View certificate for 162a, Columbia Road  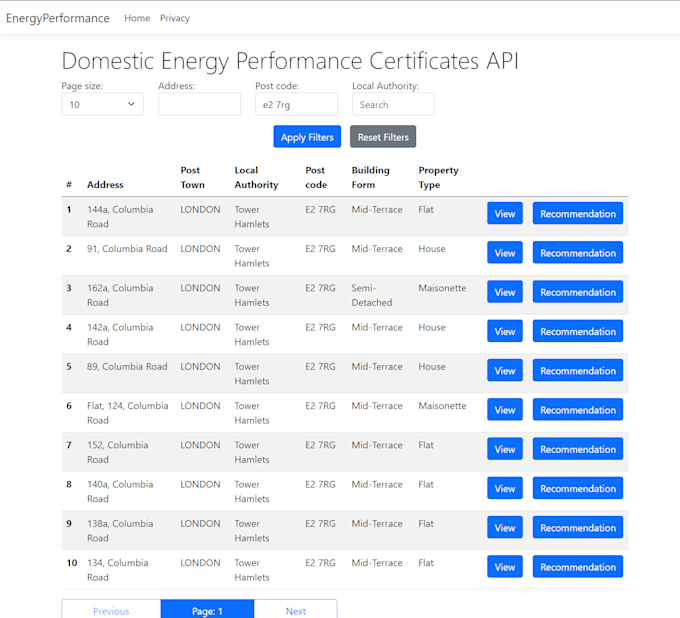click(x=505, y=292)
